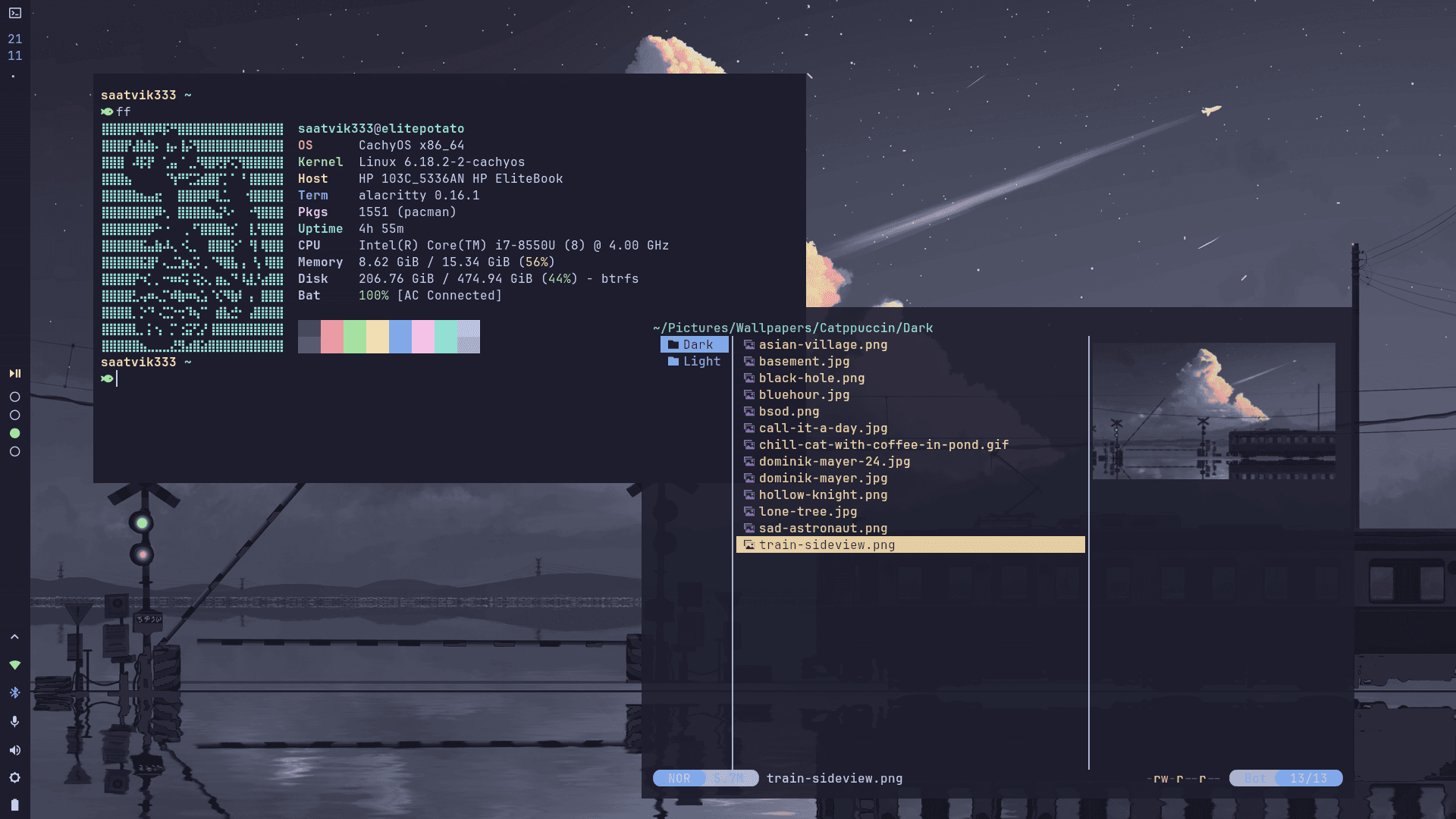1456x819 pixels.
Task: Click the speaker volume icon in the sidebar
Action: [x=14, y=750]
